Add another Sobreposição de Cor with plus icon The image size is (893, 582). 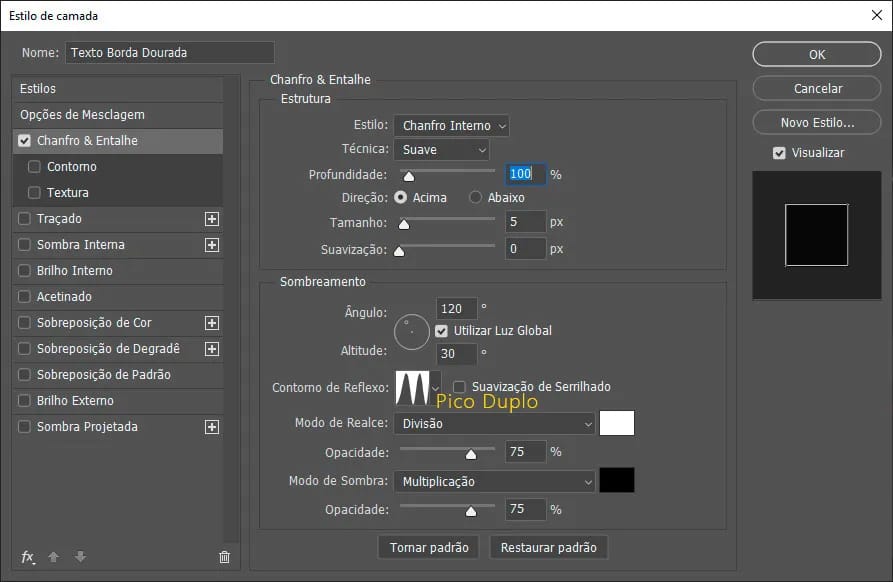(212, 323)
